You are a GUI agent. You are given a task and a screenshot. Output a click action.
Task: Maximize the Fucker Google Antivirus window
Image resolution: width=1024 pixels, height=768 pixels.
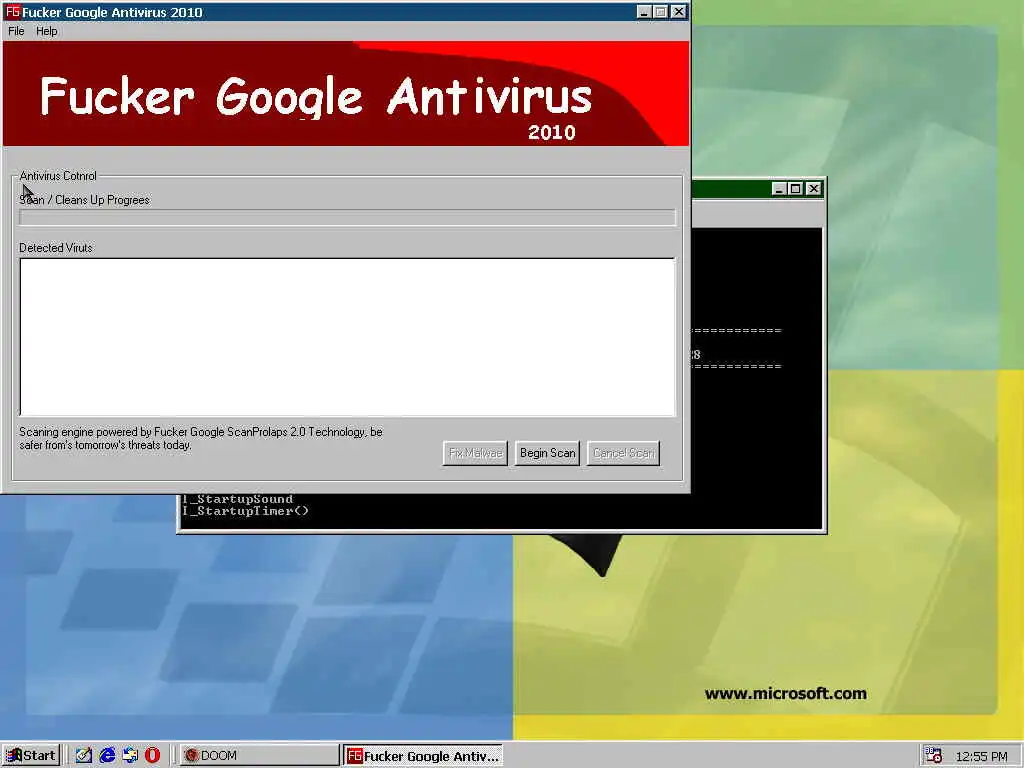click(x=661, y=12)
